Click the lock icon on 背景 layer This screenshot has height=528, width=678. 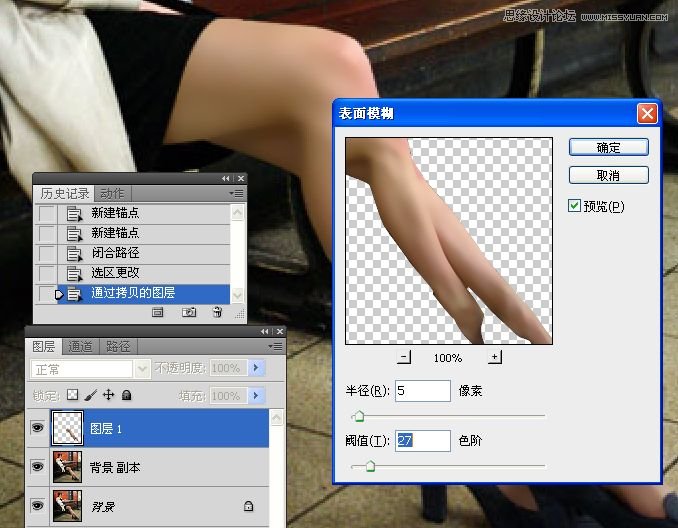point(248,506)
